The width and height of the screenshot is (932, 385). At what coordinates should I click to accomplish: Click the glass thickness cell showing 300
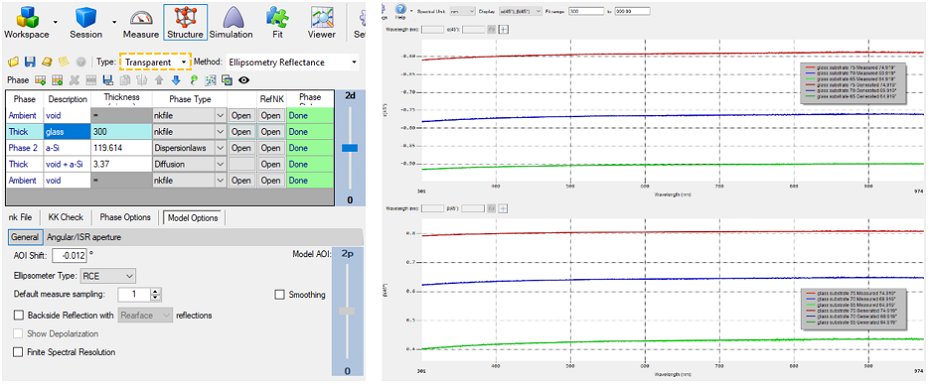click(121, 131)
